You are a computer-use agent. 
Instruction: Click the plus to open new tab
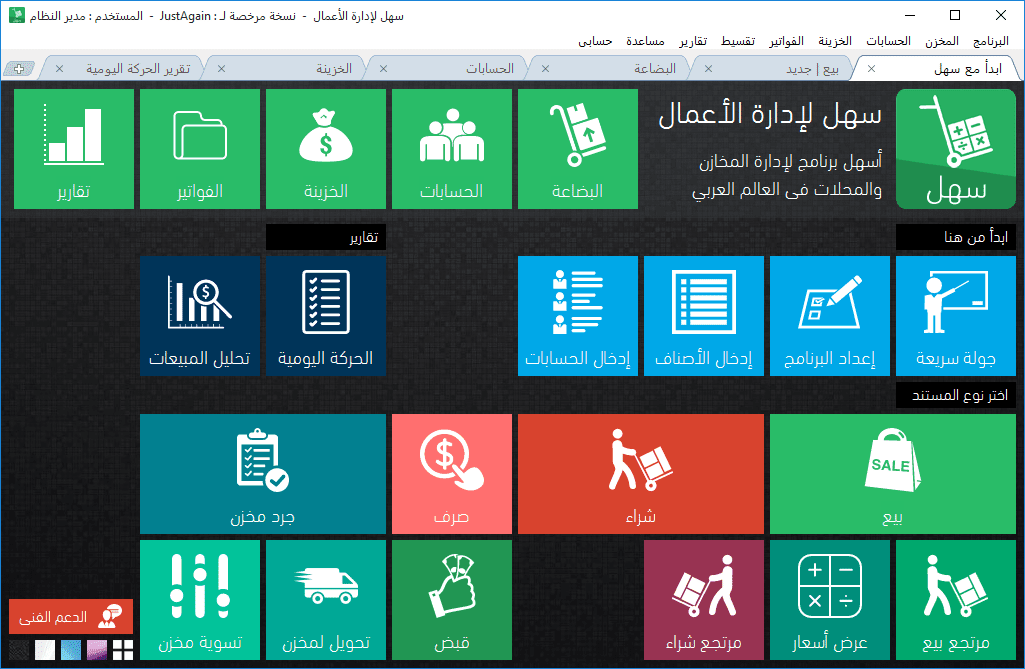(18, 67)
